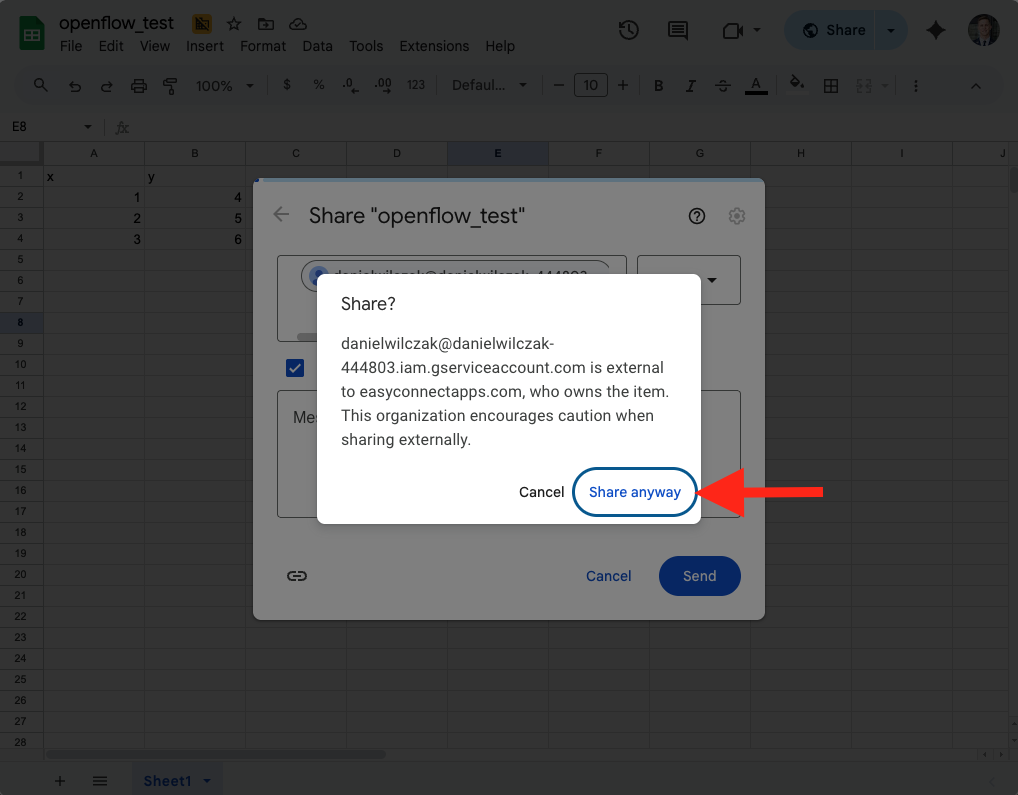The height and width of the screenshot is (795, 1018).
Task: Click Share anyway button
Action: point(634,492)
